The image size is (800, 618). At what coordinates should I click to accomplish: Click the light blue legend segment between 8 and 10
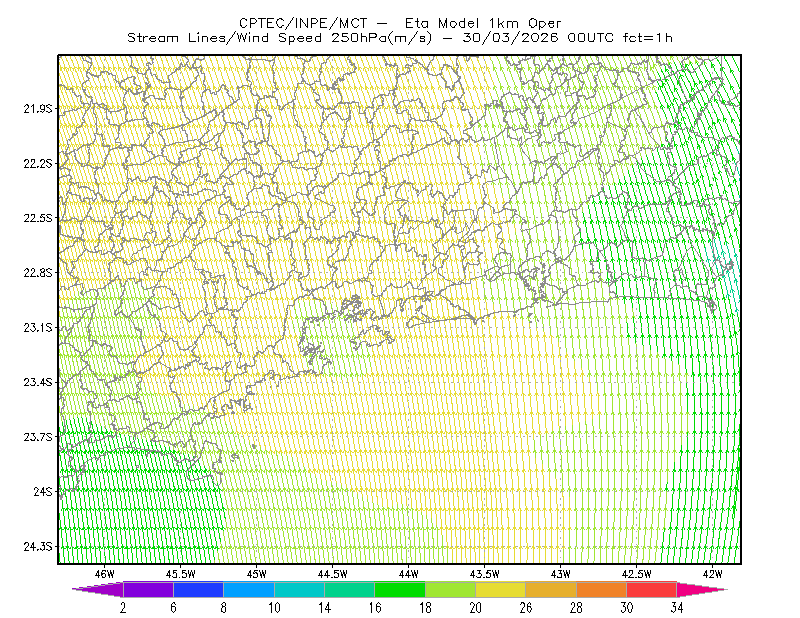click(x=249, y=589)
